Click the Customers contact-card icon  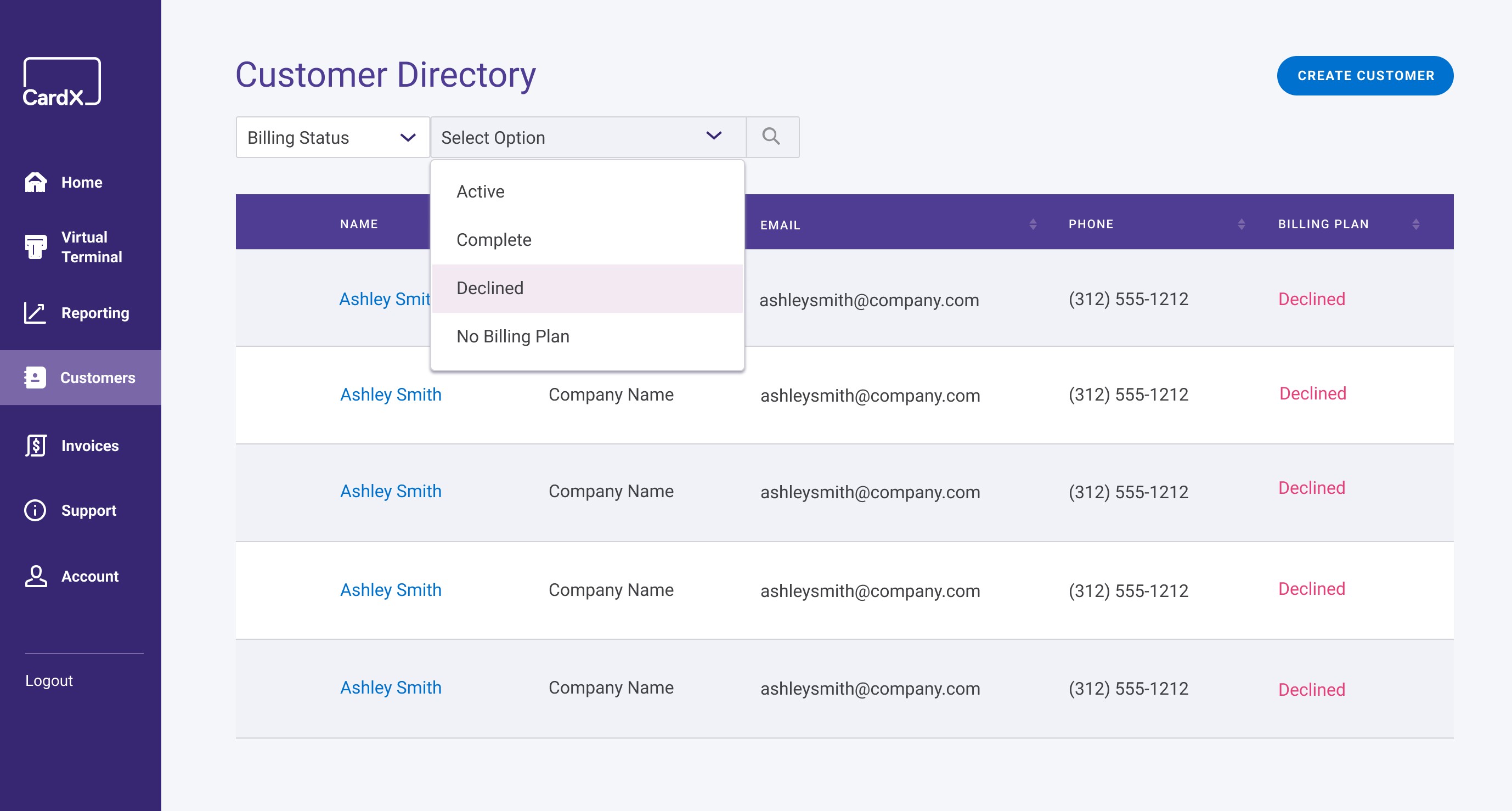(35, 378)
